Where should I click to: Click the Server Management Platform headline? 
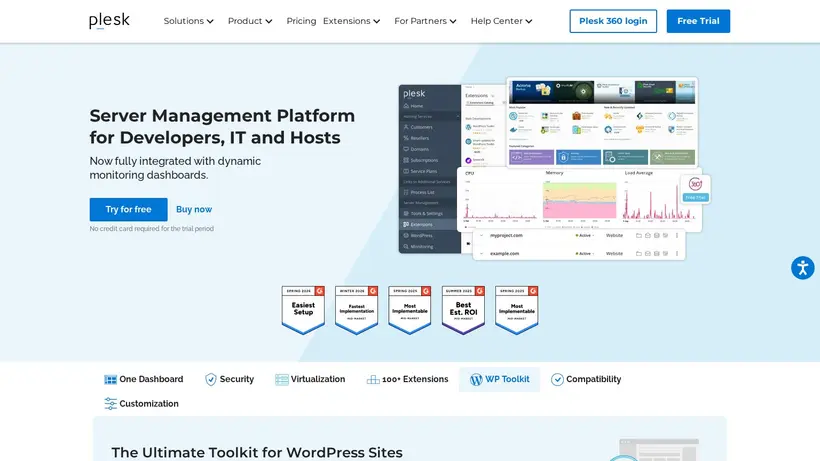point(222,126)
